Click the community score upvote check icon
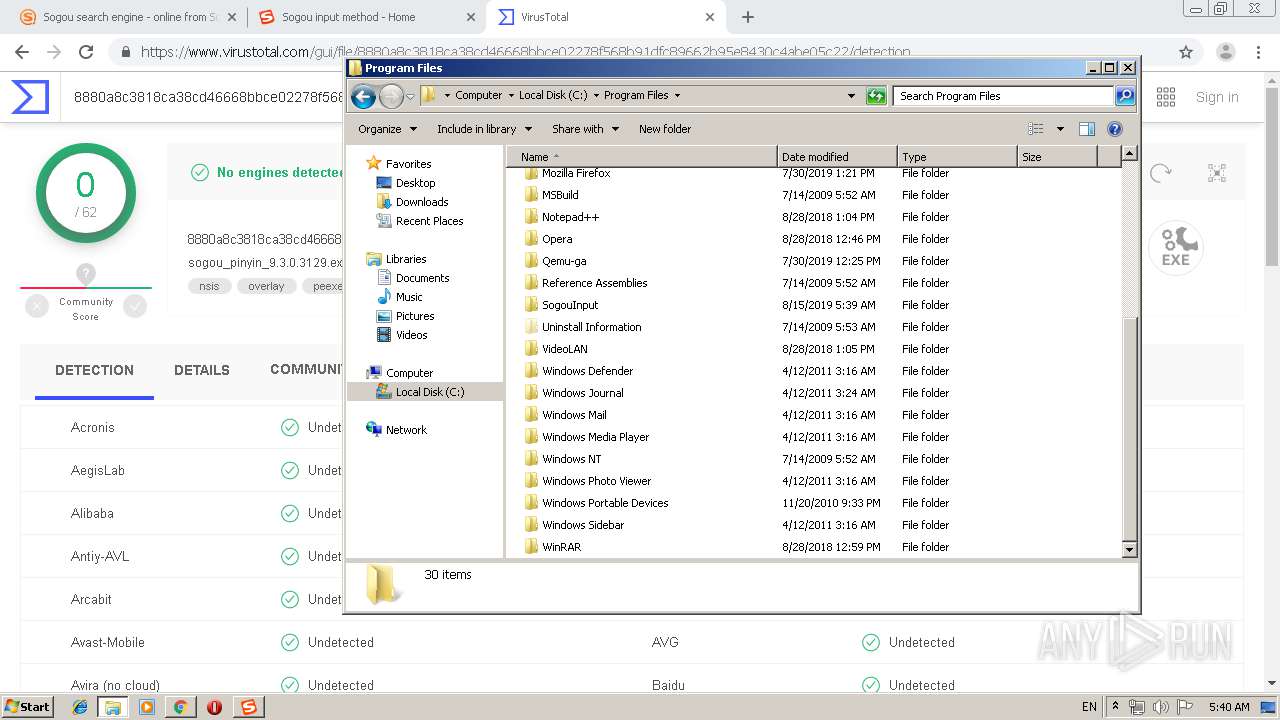The height and width of the screenshot is (720, 1280). (135, 307)
